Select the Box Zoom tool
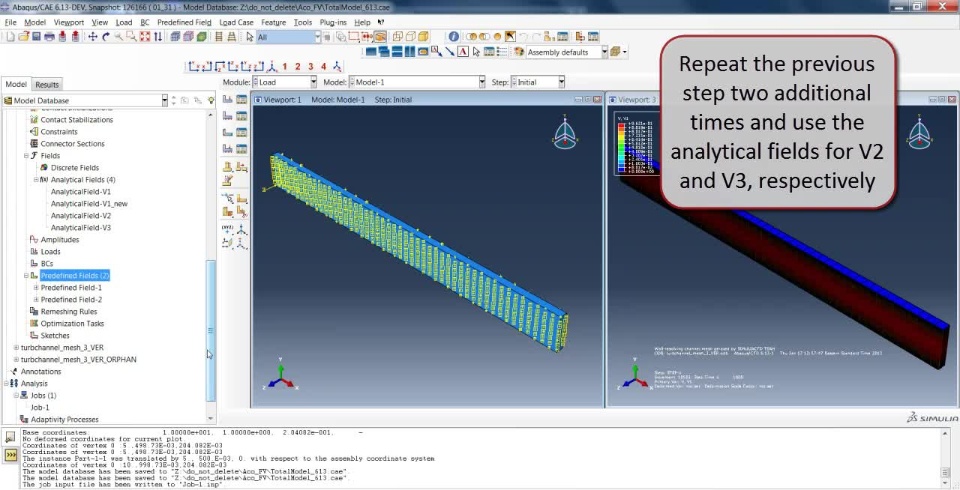This screenshot has height=490, width=960. pyautogui.click(x=132, y=37)
